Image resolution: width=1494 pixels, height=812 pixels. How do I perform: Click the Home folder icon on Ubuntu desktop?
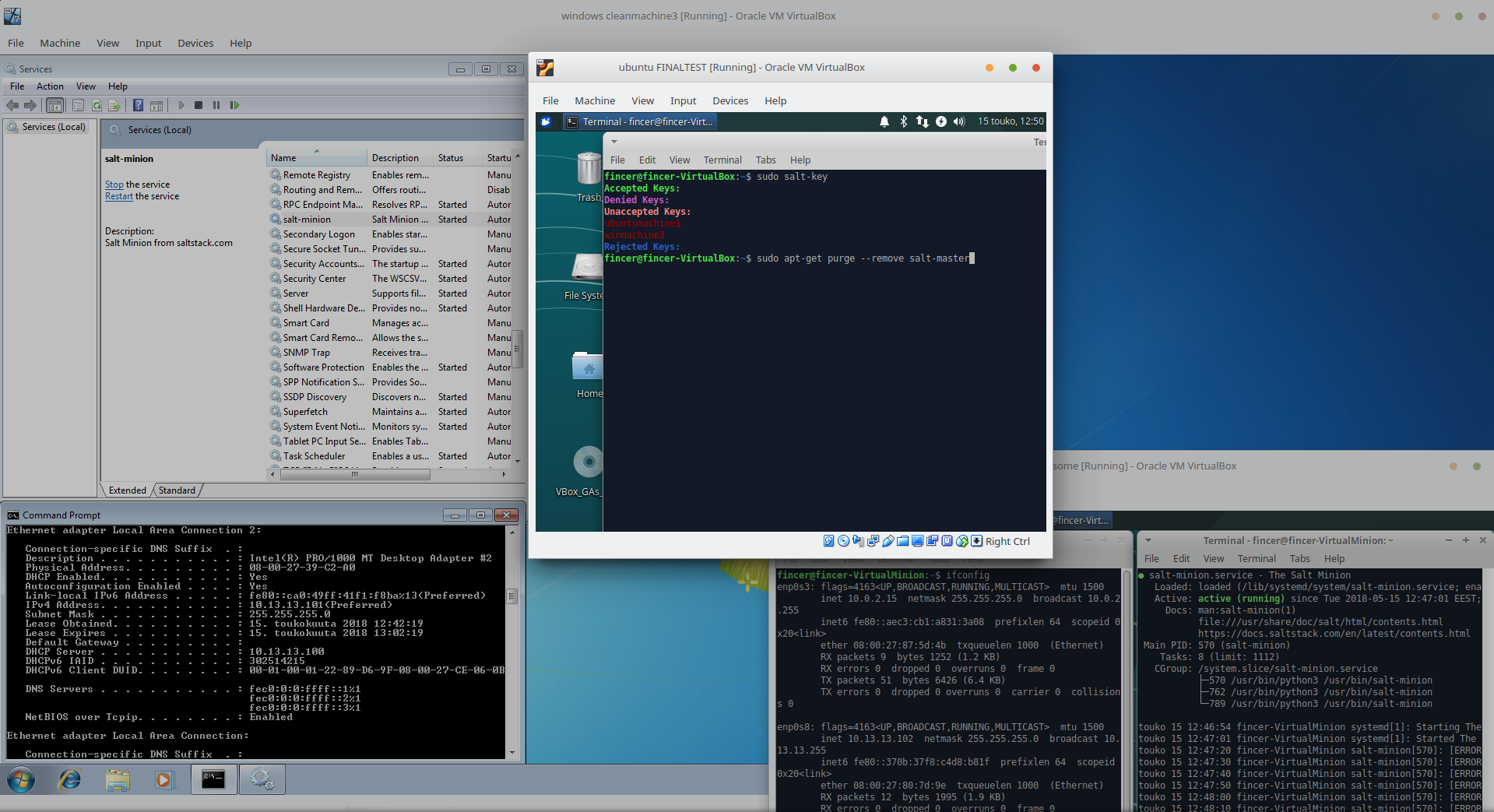(x=589, y=366)
